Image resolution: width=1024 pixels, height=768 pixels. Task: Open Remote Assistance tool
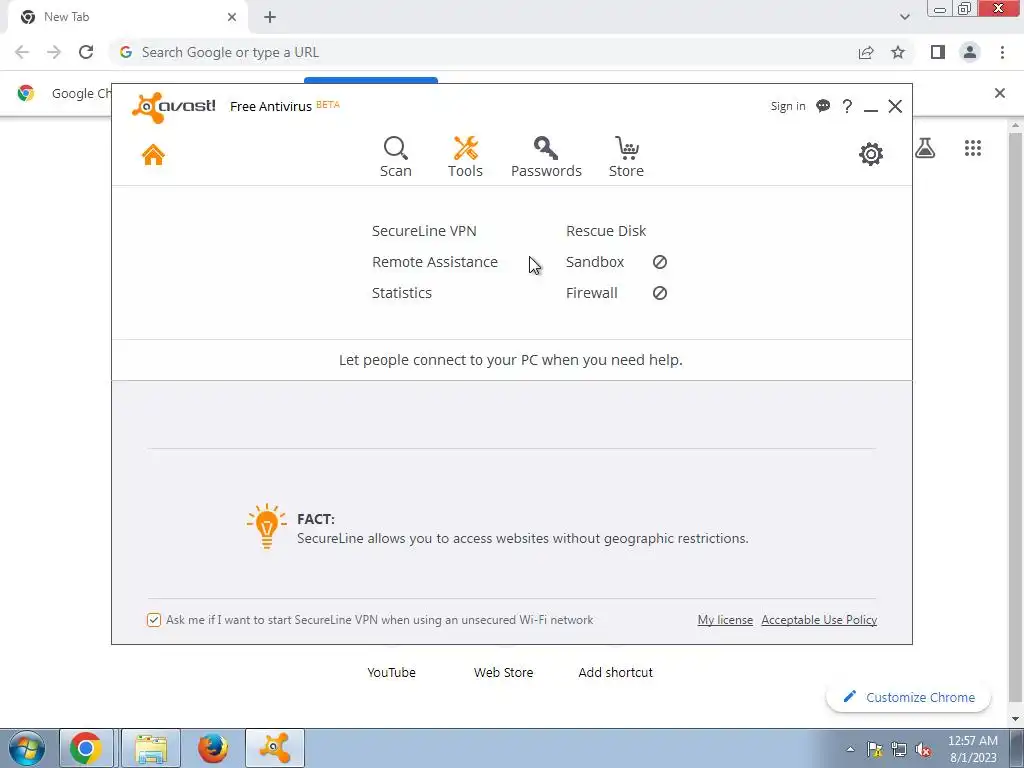[x=435, y=262]
